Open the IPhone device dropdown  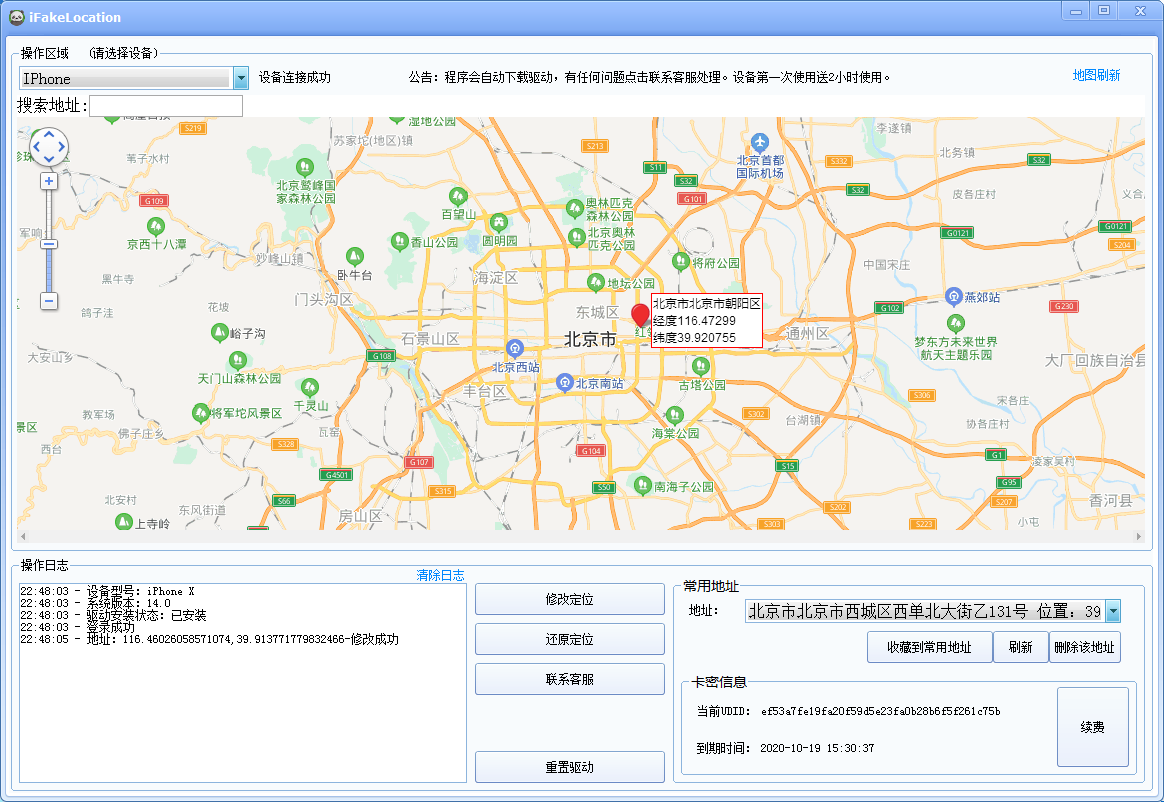pos(241,78)
